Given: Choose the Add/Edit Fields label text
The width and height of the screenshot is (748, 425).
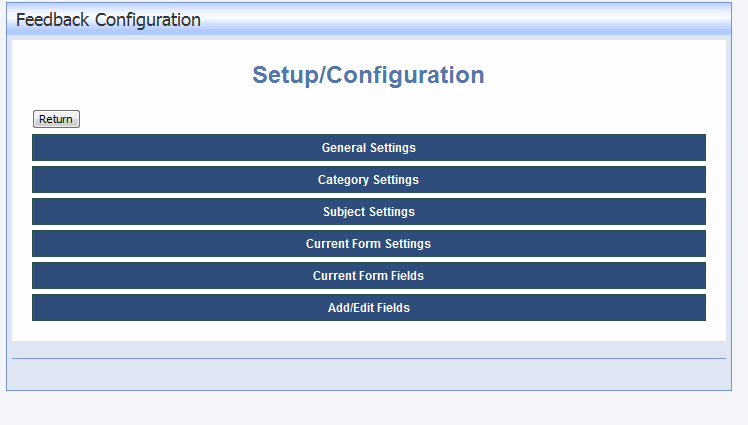Looking at the screenshot, I should click(369, 308).
